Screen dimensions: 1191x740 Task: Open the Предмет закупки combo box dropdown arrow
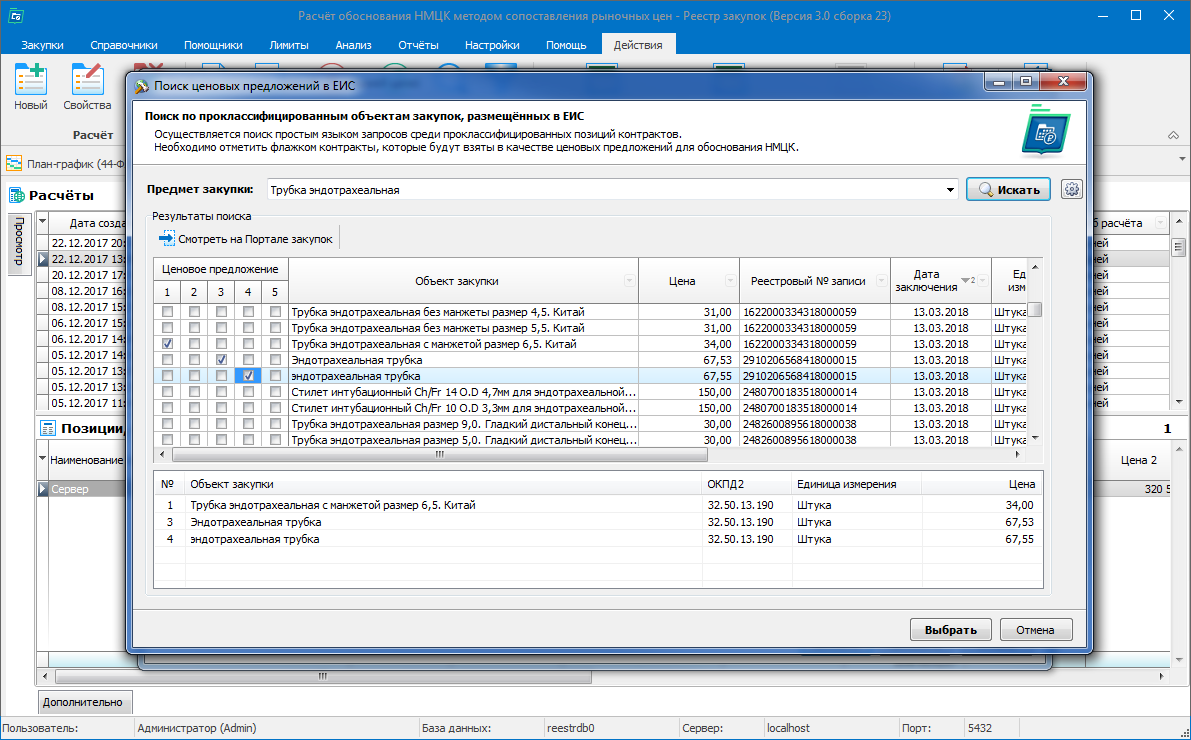(950, 190)
